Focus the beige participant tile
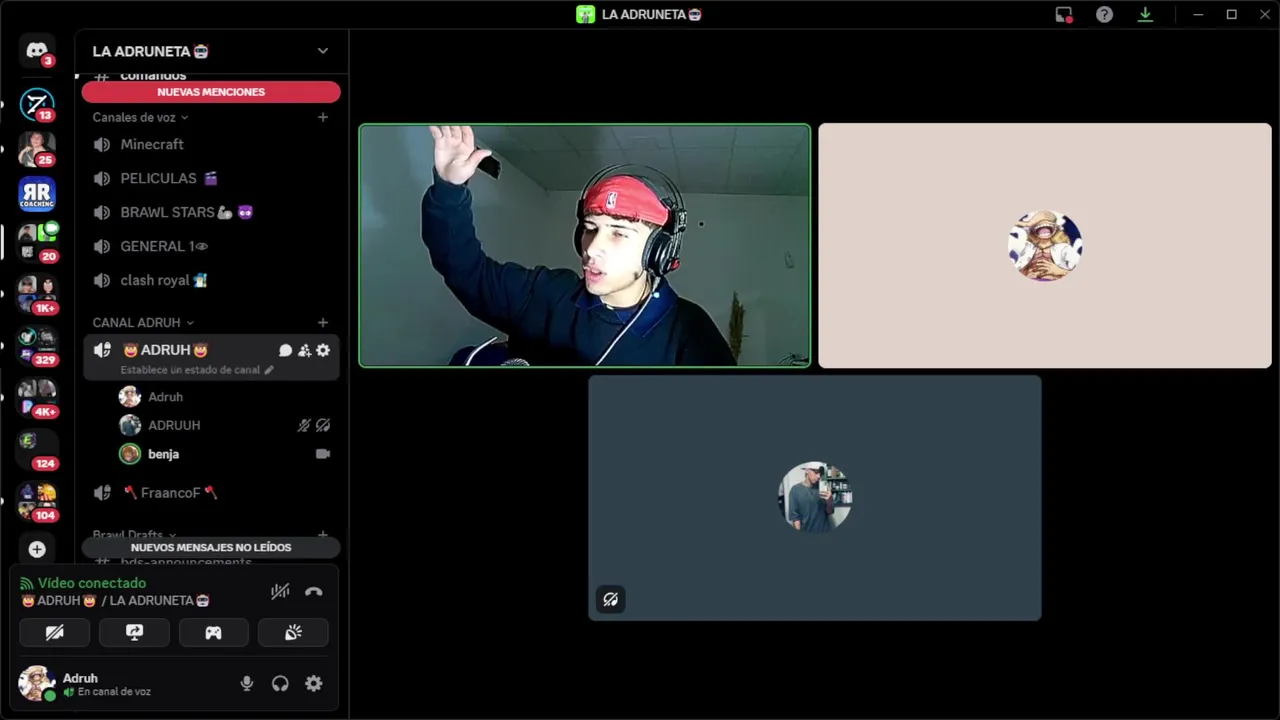The height and width of the screenshot is (720, 1280). tap(1045, 246)
